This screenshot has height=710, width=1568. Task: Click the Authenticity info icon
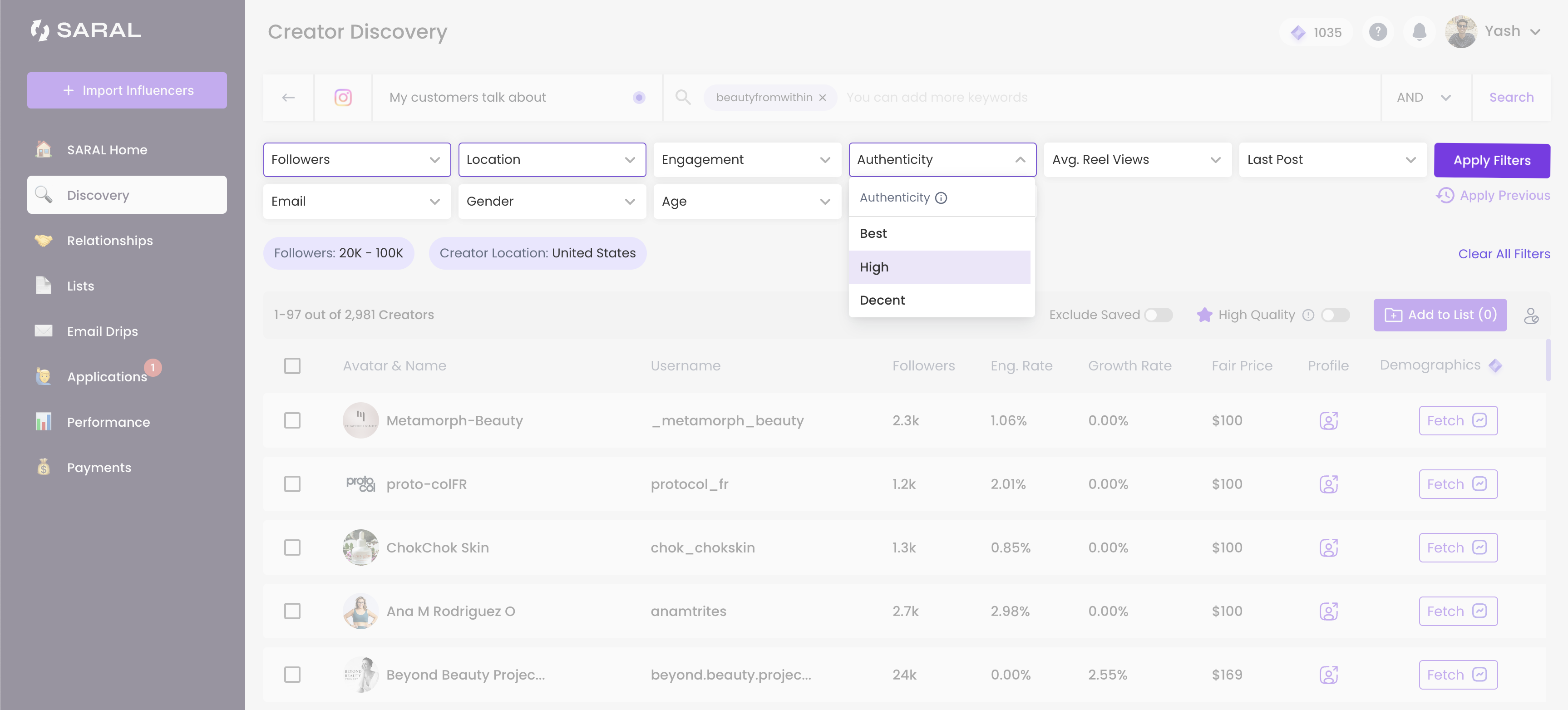941,198
